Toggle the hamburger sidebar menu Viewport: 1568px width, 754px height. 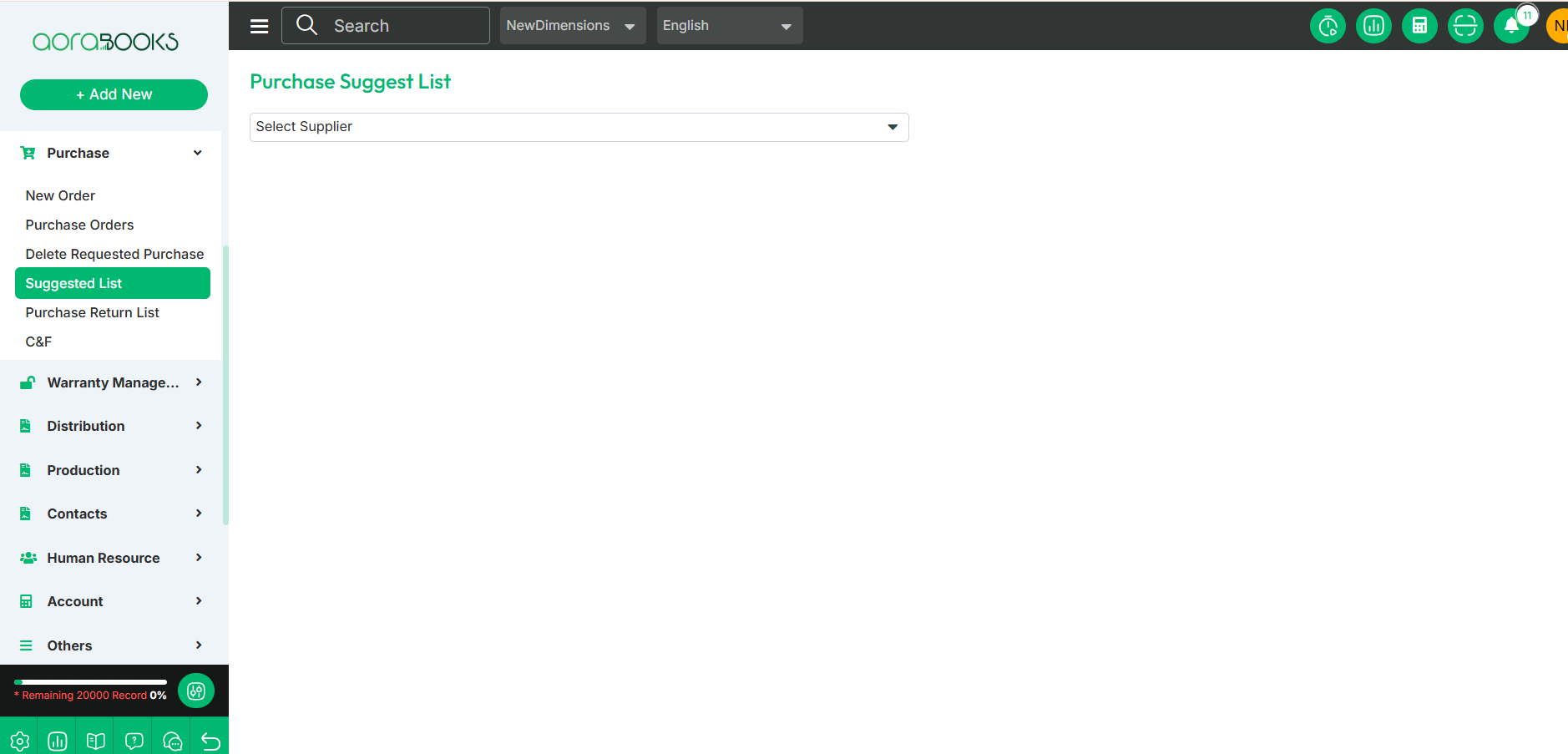pos(260,26)
